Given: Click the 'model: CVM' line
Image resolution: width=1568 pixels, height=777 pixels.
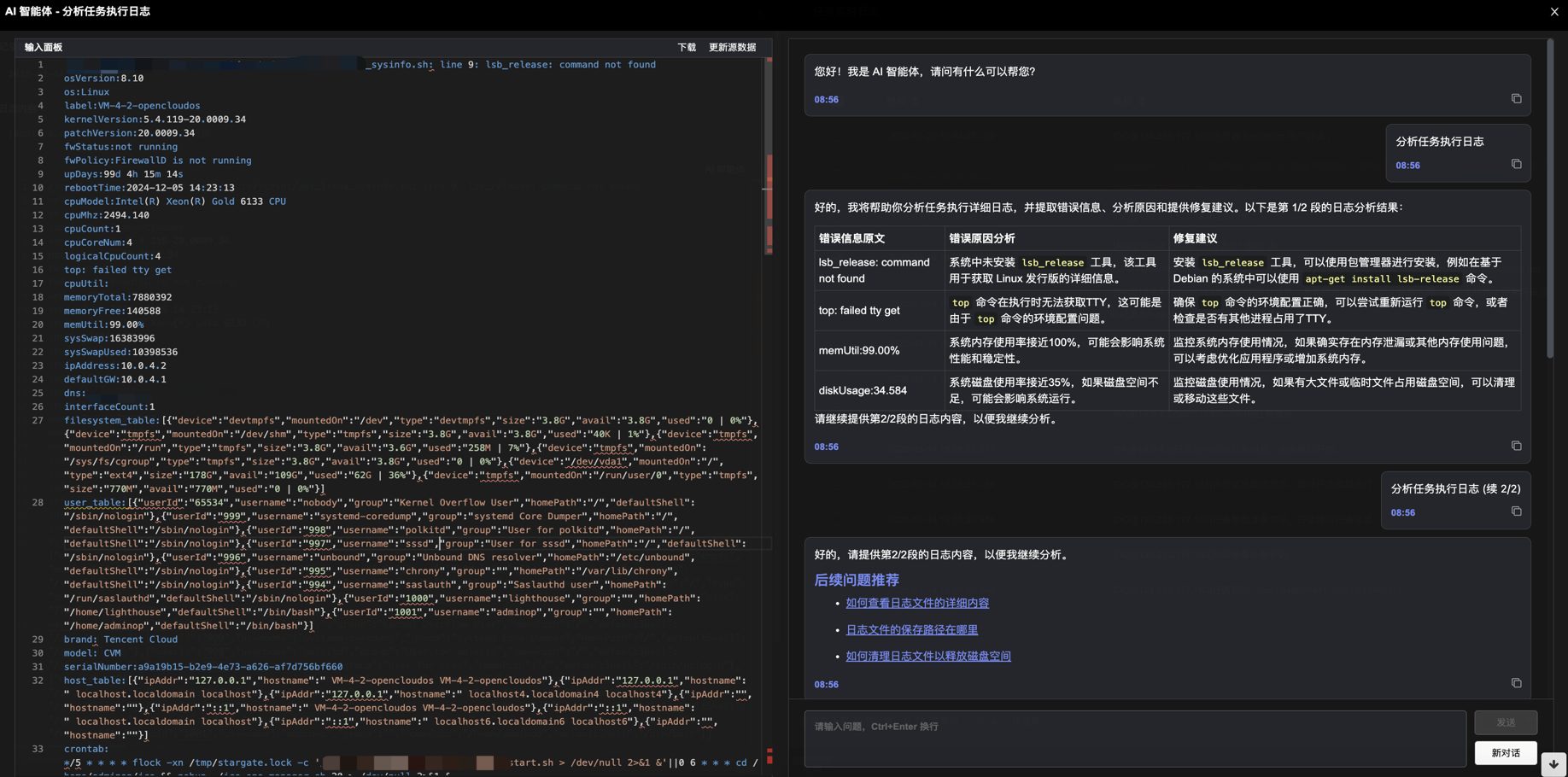Looking at the screenshot, I should (x=92, y=653).
